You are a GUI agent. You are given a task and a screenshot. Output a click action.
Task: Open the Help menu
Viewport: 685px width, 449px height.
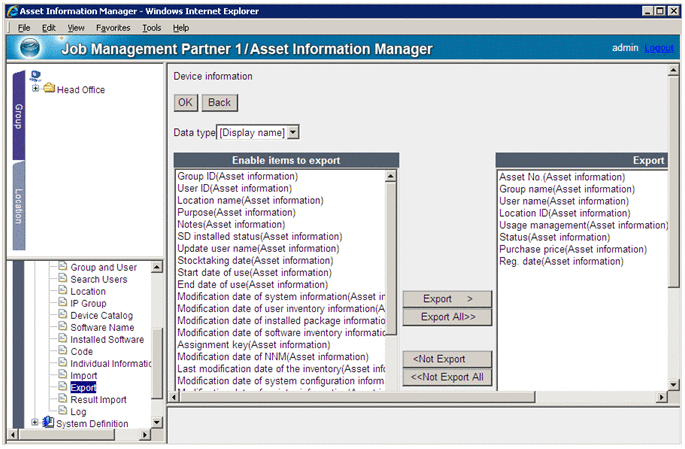tap(181, 28)
